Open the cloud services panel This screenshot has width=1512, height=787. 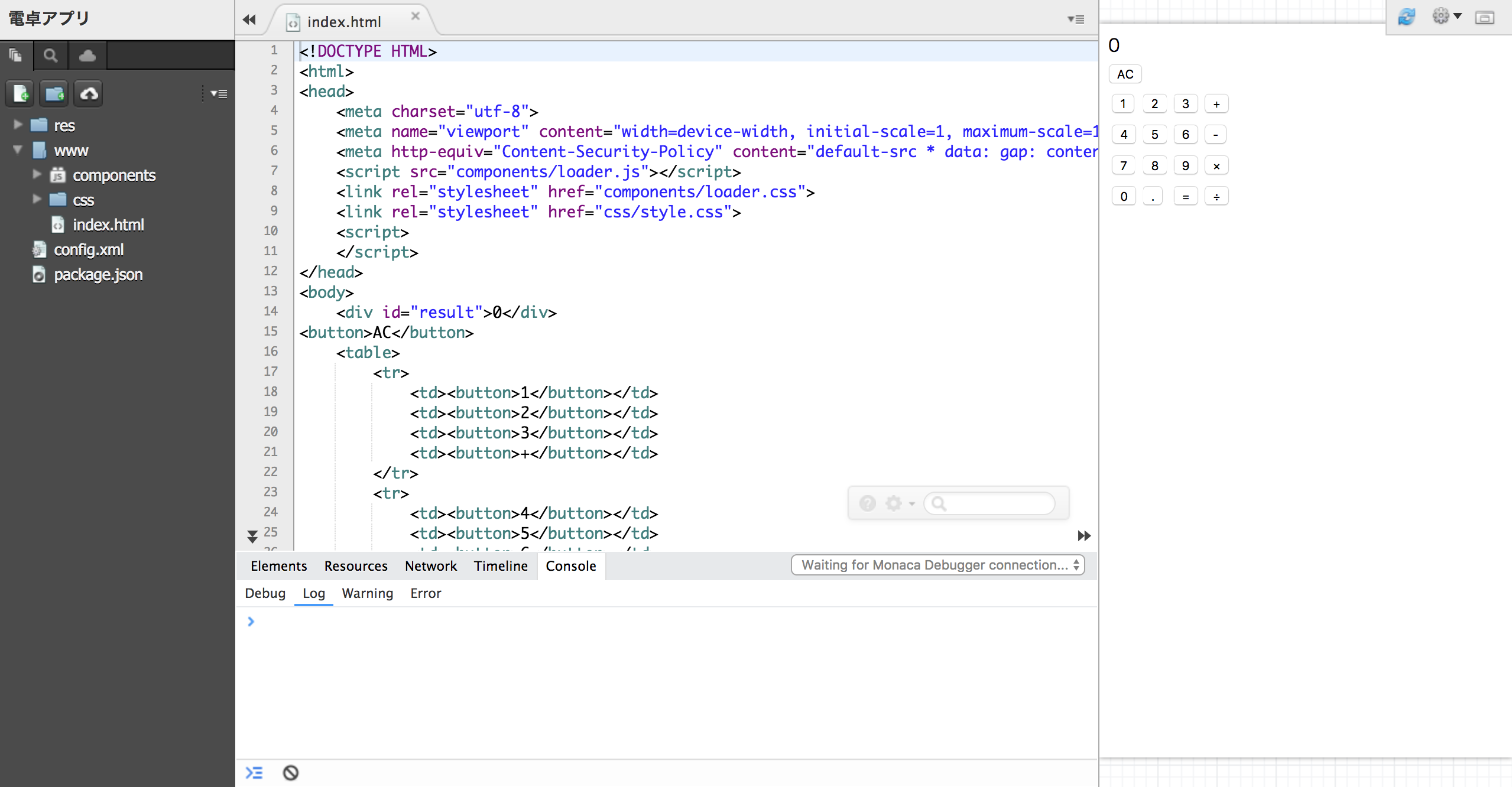(86, 55)
